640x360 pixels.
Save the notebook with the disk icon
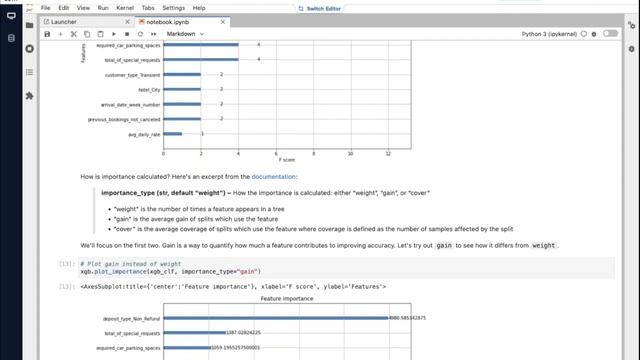point(47,34)
